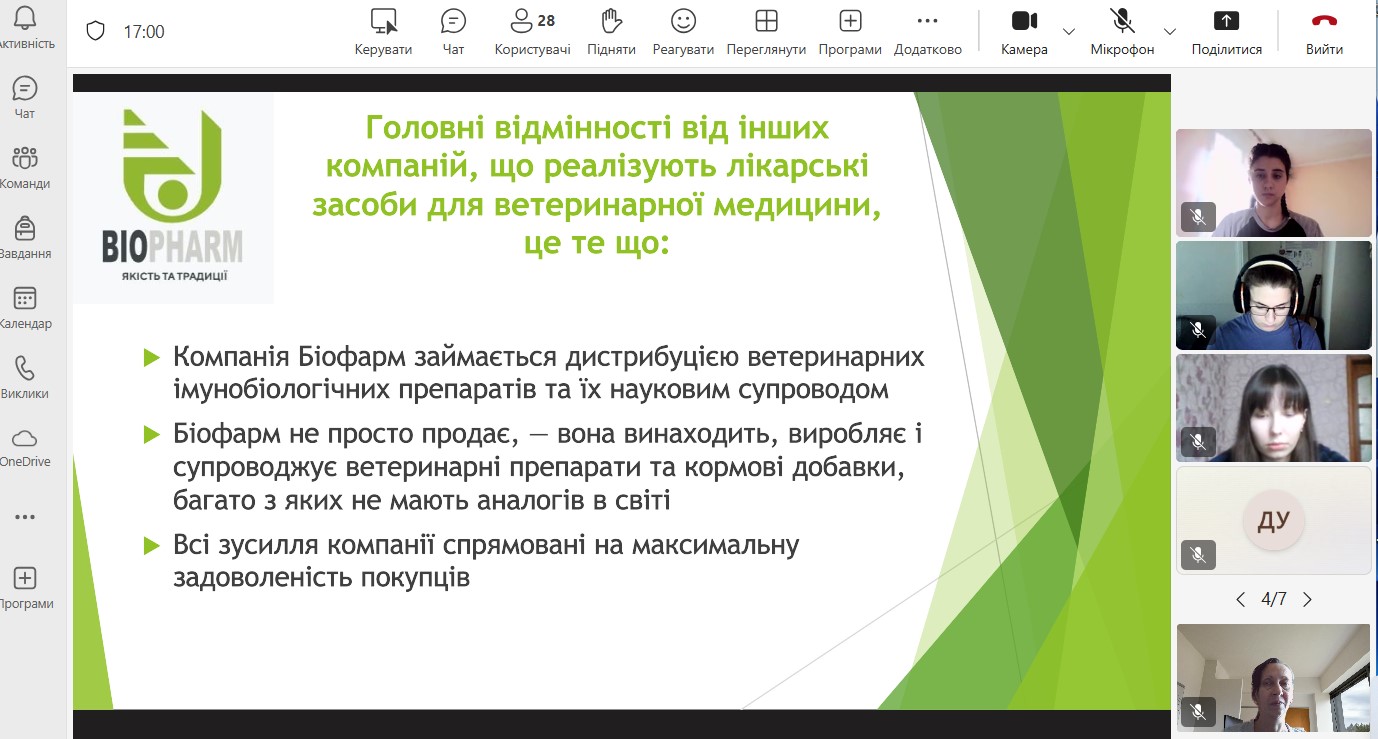Open the Переглянути view options
The image size is (1378, 739).
766,31
